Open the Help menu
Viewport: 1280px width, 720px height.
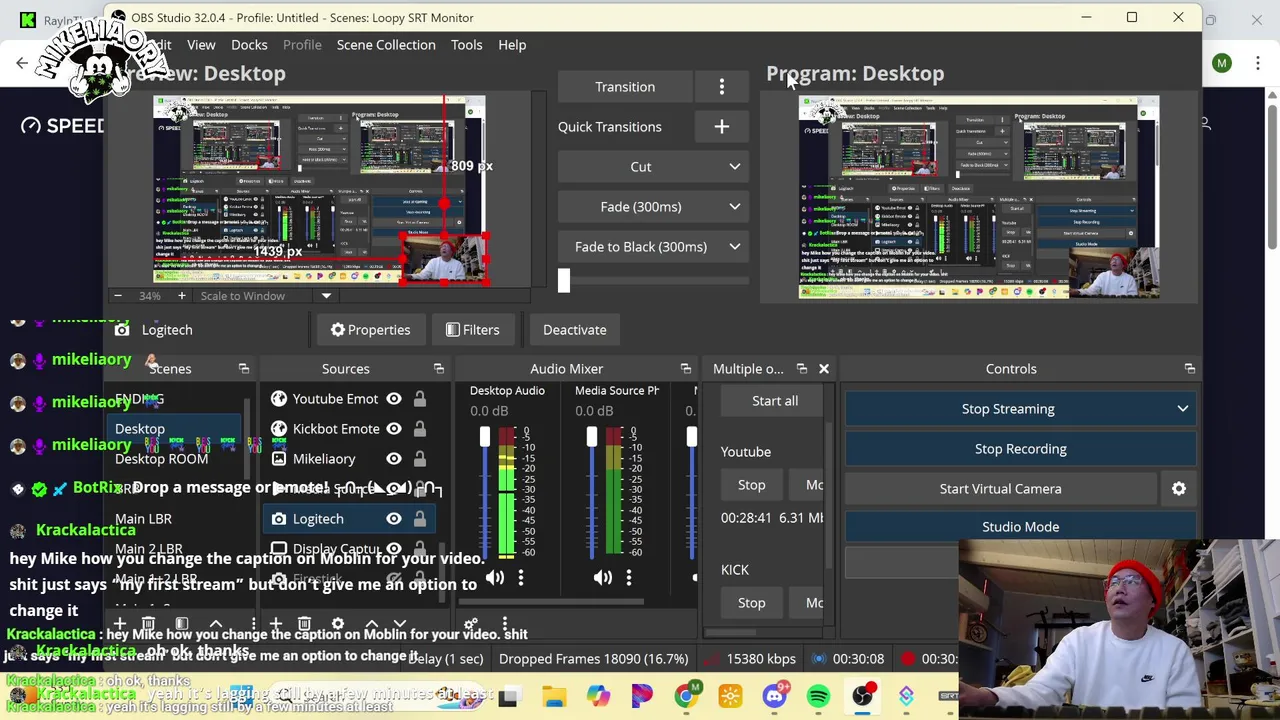(512, 45)
